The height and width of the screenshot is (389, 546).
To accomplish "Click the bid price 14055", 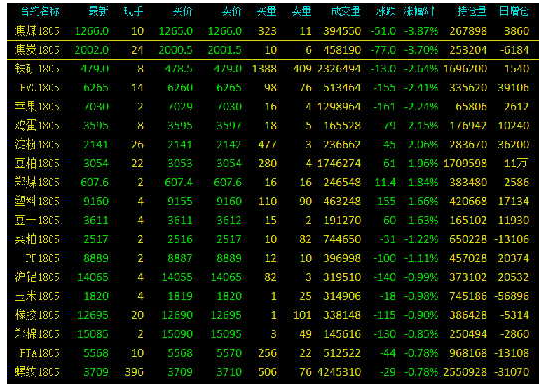I will 177,277.
